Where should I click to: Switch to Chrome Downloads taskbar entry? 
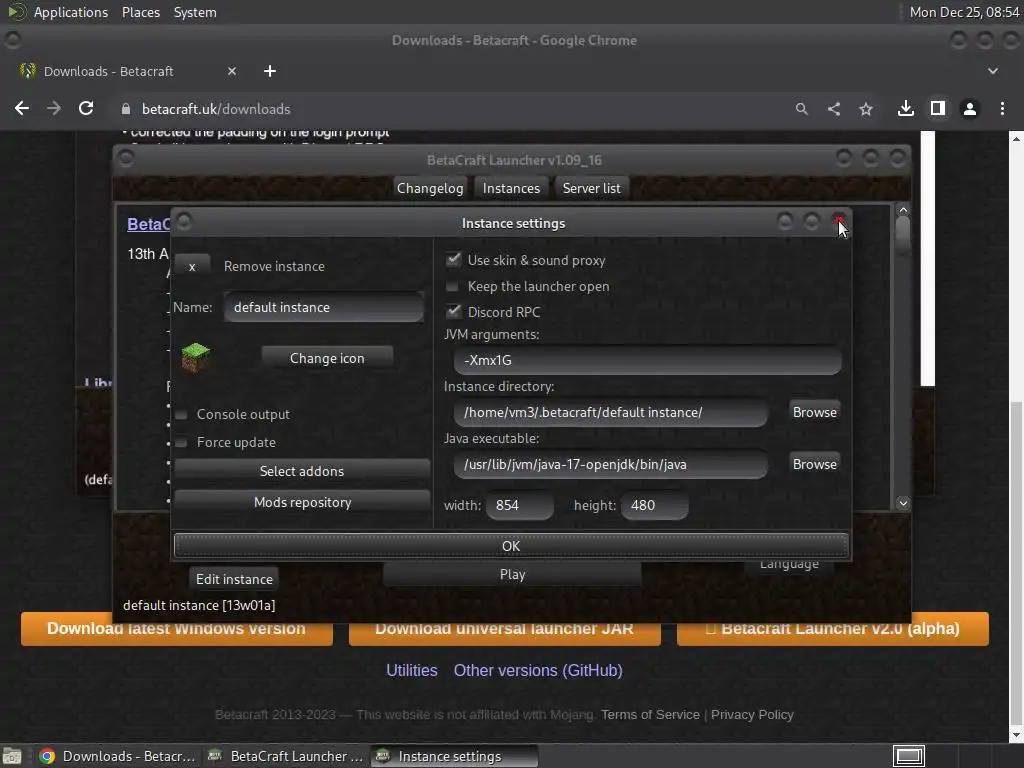(118, 756)
